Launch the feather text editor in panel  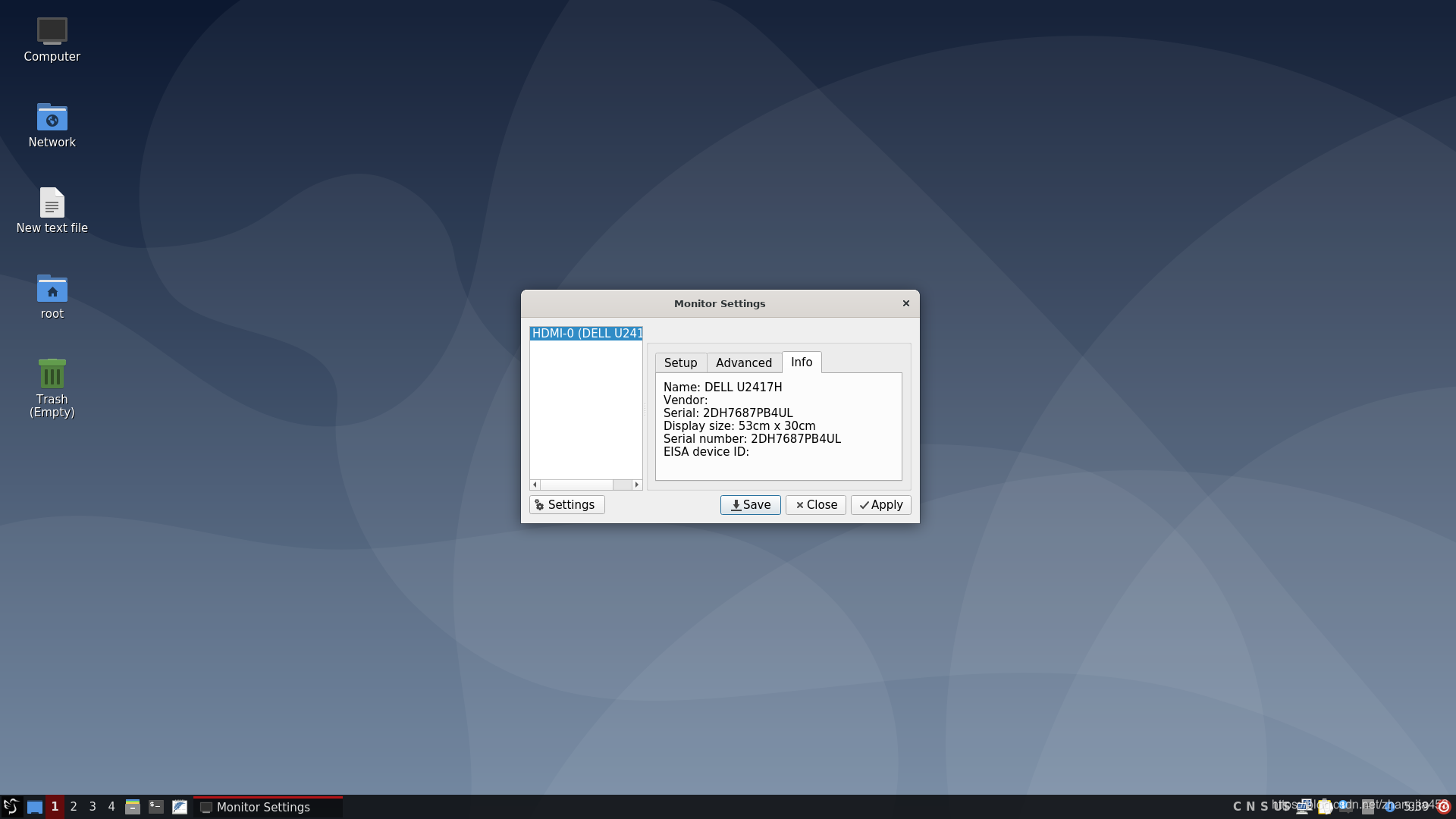pyautogui.click(x=180, y=807)
